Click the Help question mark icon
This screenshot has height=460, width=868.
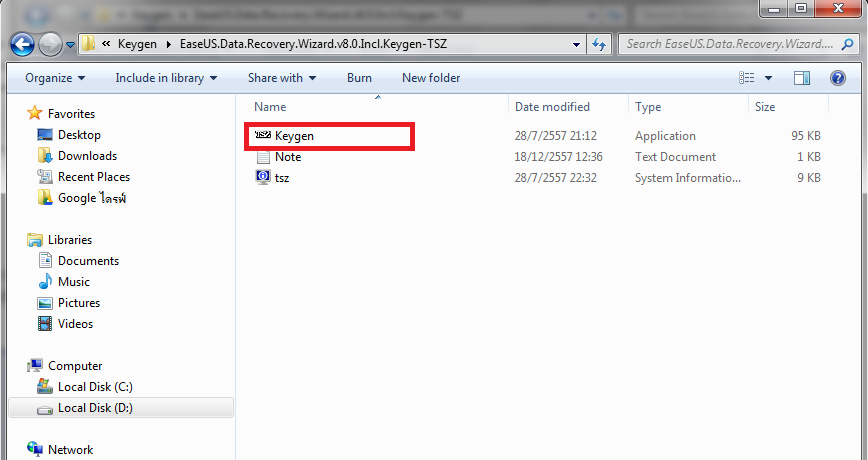pyautogui.click(x=838, y=78)
